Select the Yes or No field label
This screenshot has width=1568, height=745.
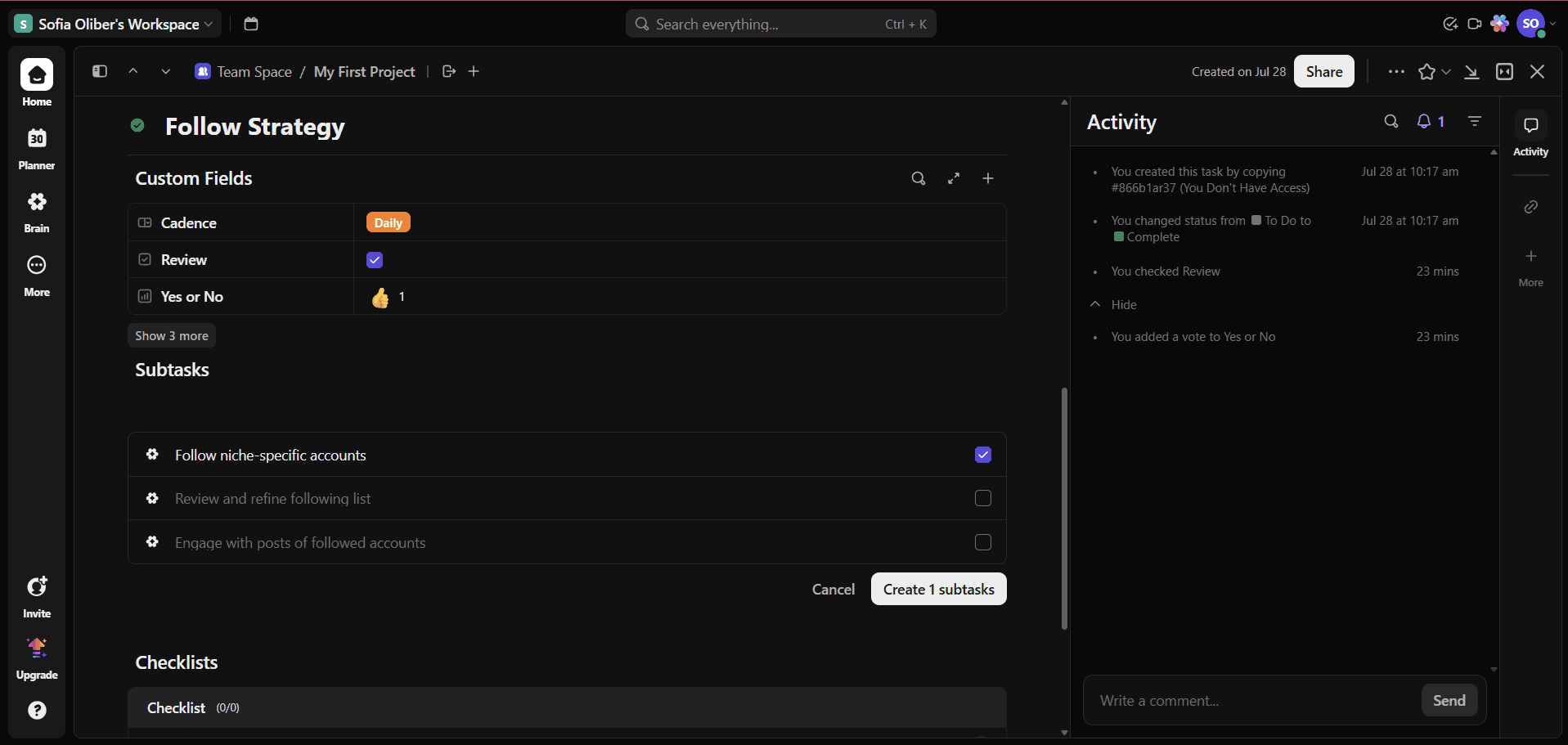click(192, 297)
